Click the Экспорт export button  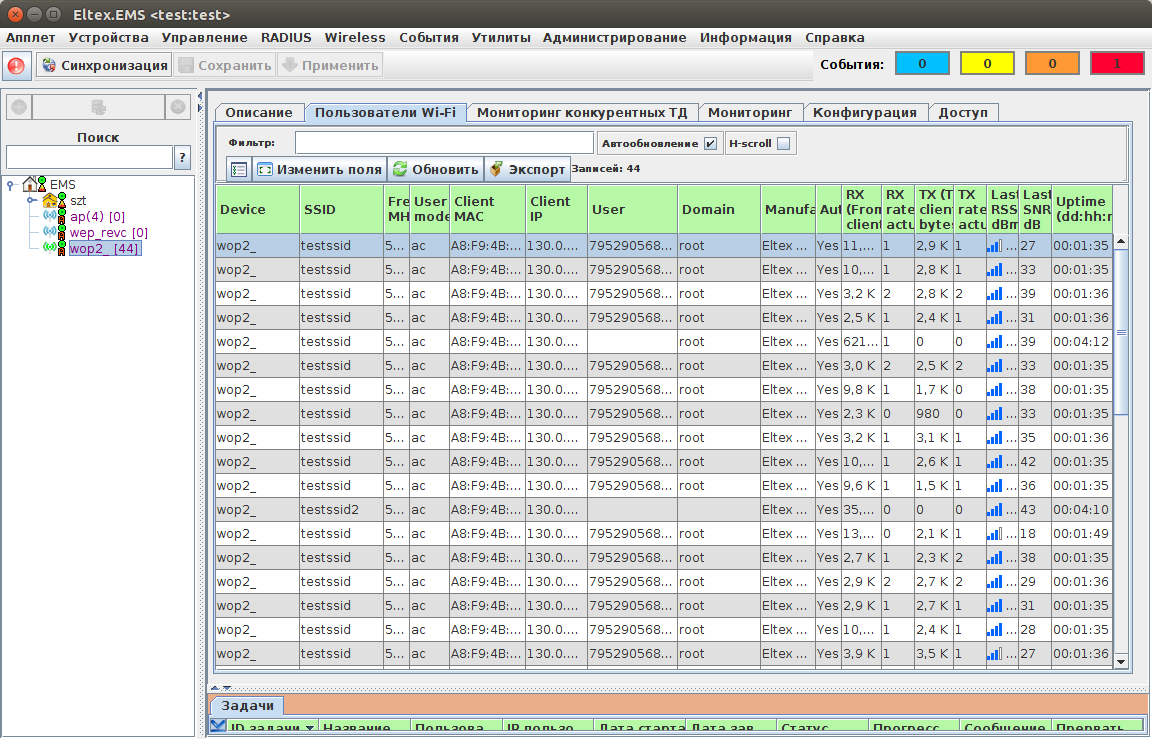[527, 169]
